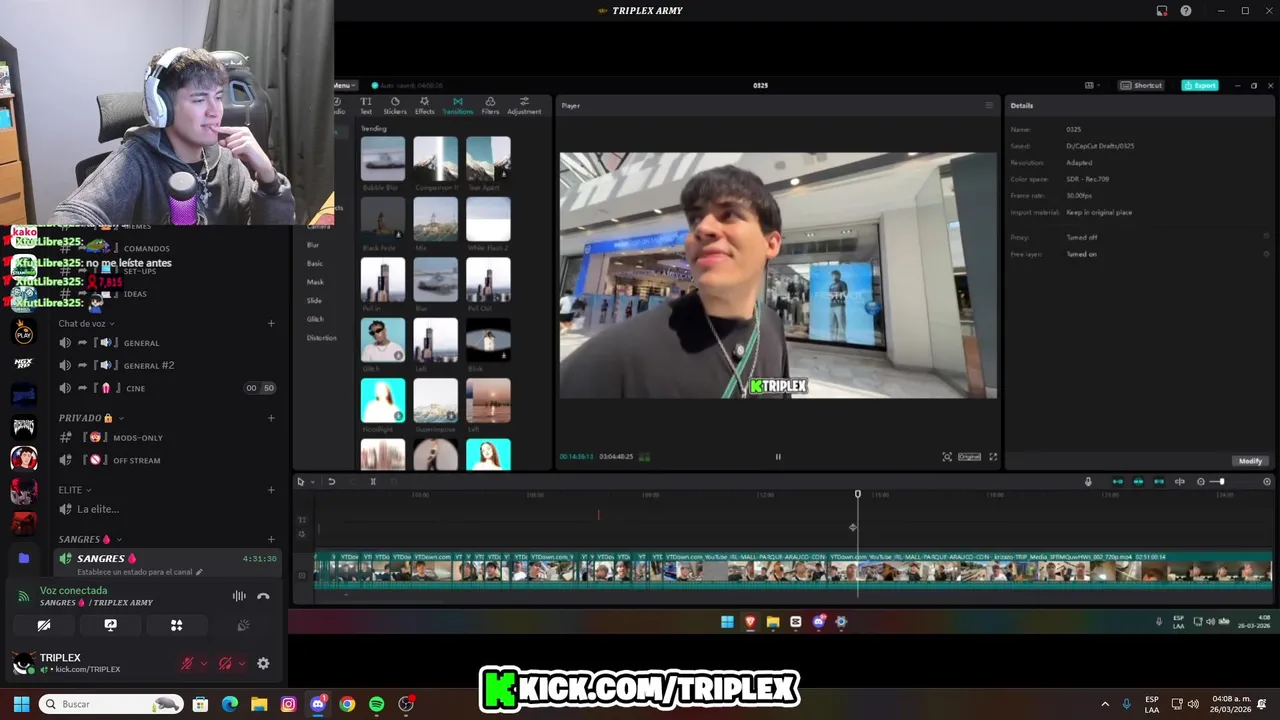Toggle fullscreen in the CapCut player
The height and width of the screenshot is (720, 1280).
click(x=993, y=457)
